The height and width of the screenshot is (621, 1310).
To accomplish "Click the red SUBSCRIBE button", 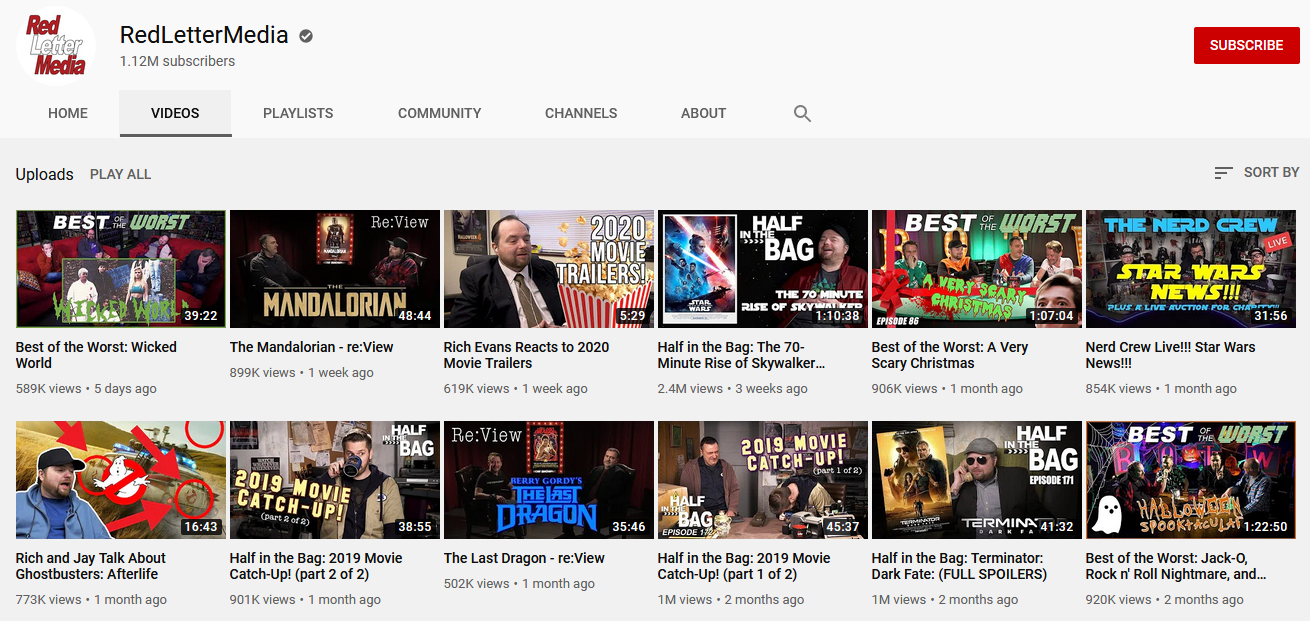I will point(1246,45).
